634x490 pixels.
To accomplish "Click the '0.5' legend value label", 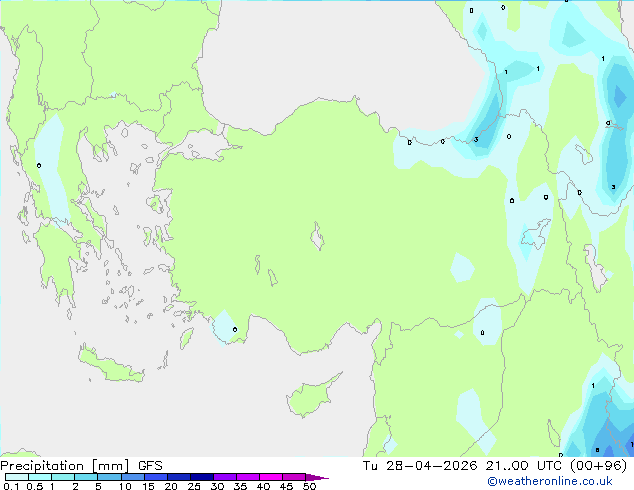I will point(34,486).
